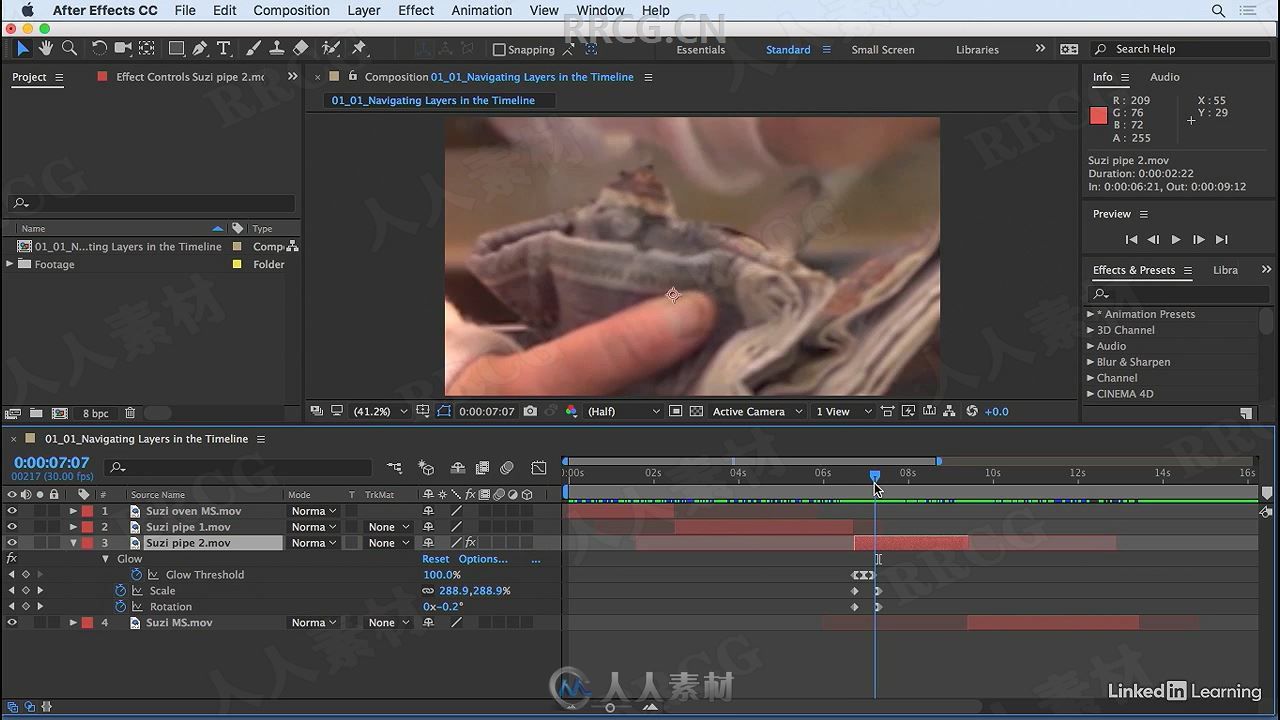The width and height of the screenshot is (1280, 720).
Task: Reset the Glow effect
Action: (436, 559)
